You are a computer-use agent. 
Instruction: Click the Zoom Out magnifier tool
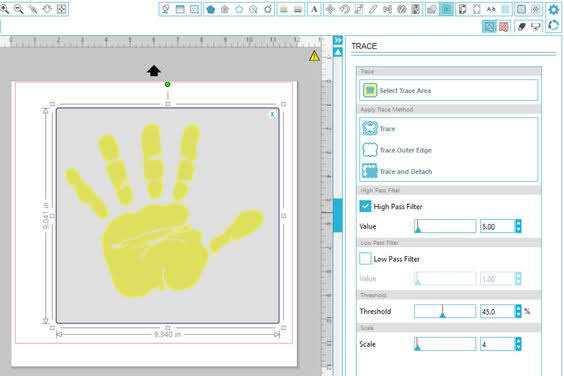(x=19, y=9)
